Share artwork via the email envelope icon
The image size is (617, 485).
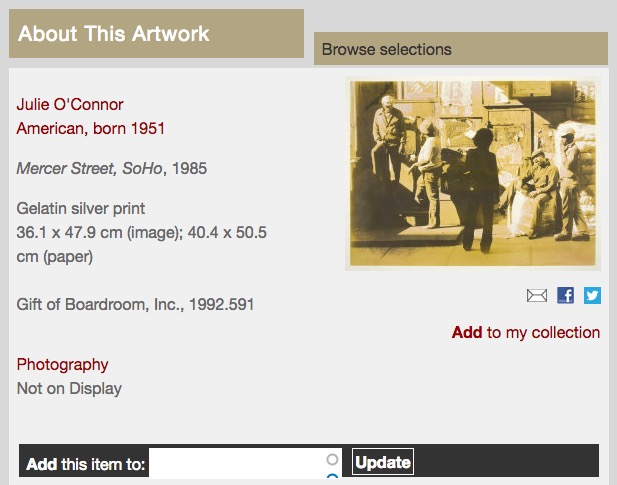tap(537, 295)
